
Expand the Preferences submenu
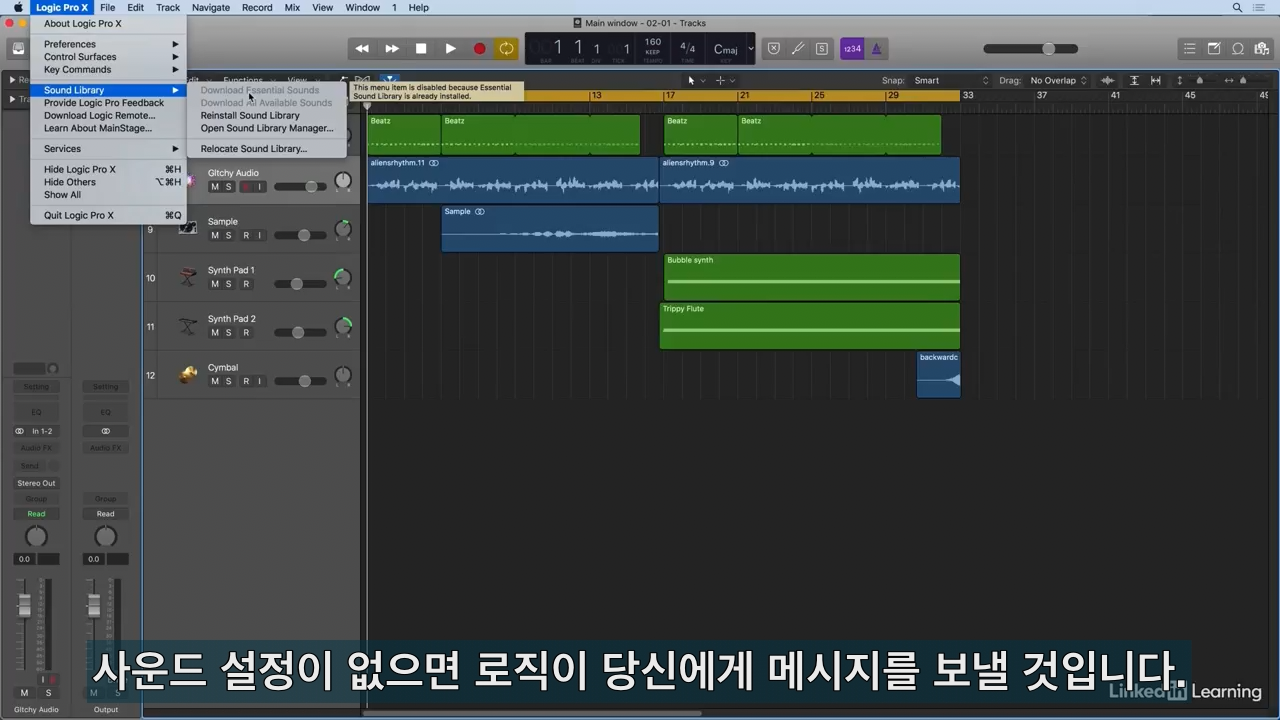point(110,44)
